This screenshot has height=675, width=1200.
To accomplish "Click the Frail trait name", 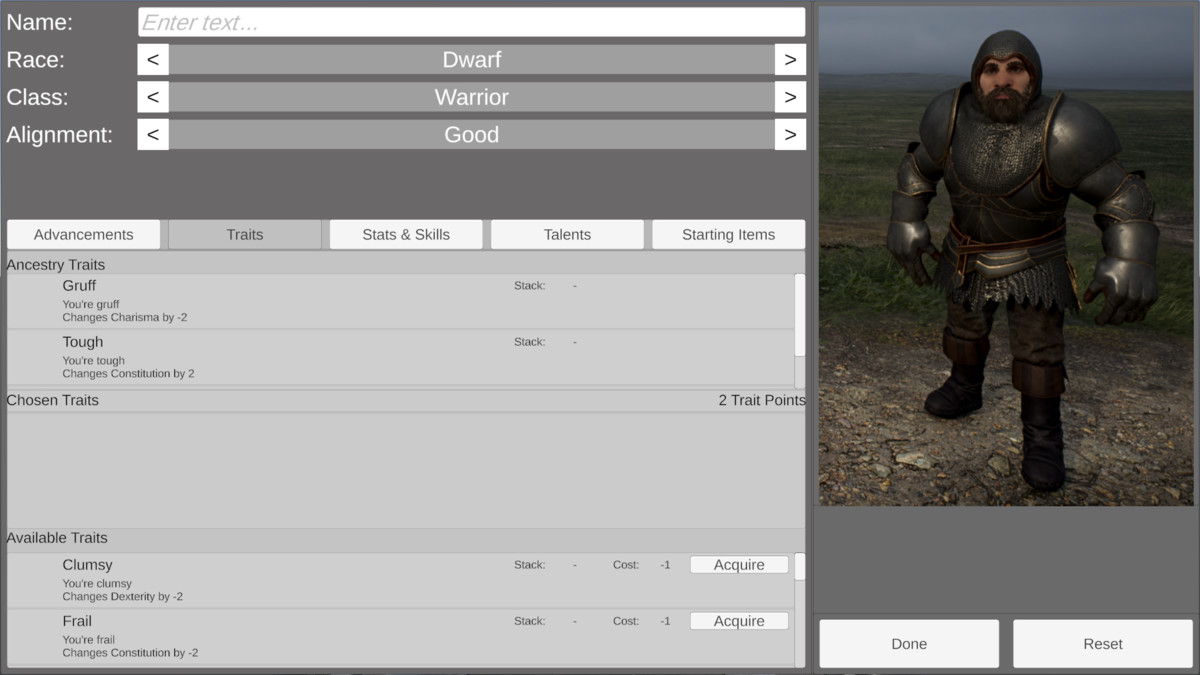I will click(x=77, y=621).
